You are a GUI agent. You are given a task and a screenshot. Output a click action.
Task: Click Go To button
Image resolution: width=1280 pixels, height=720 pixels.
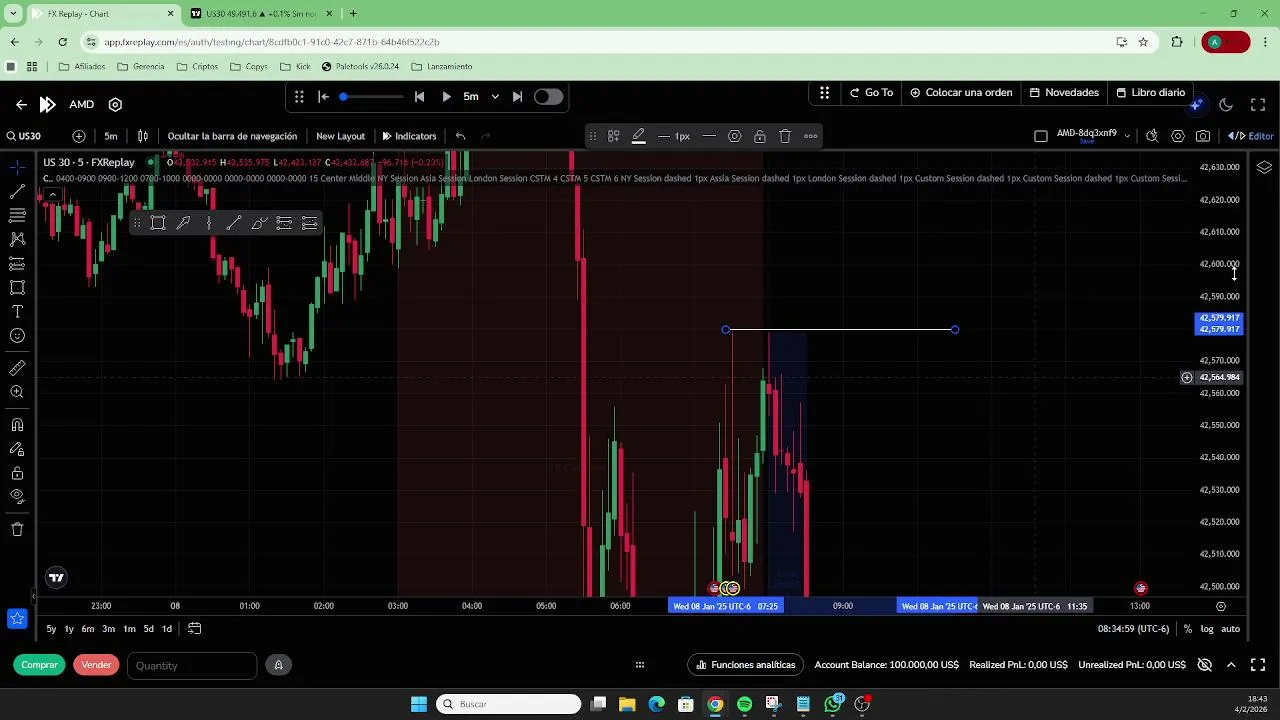871,93
